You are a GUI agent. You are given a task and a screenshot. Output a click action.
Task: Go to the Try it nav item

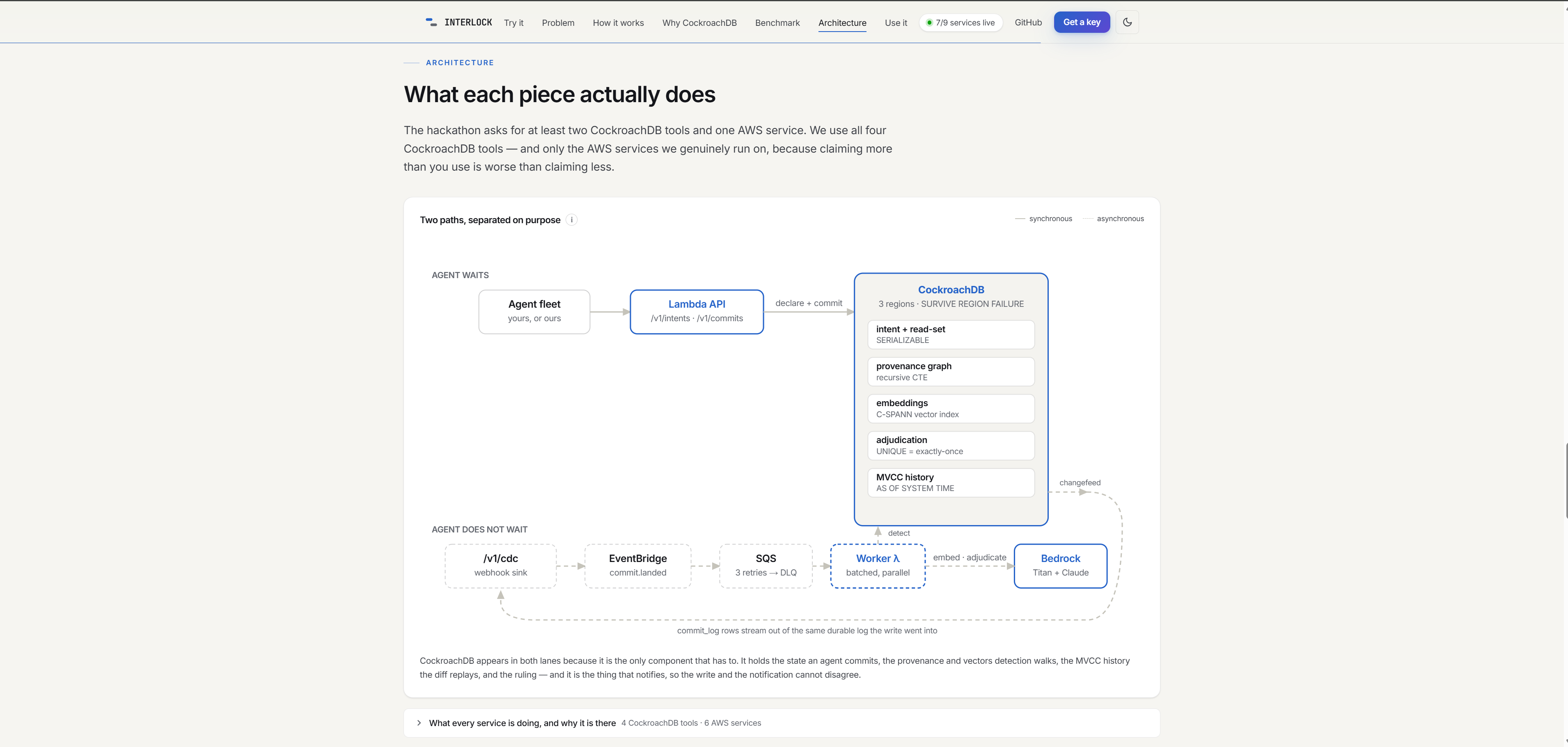[514, 23]
